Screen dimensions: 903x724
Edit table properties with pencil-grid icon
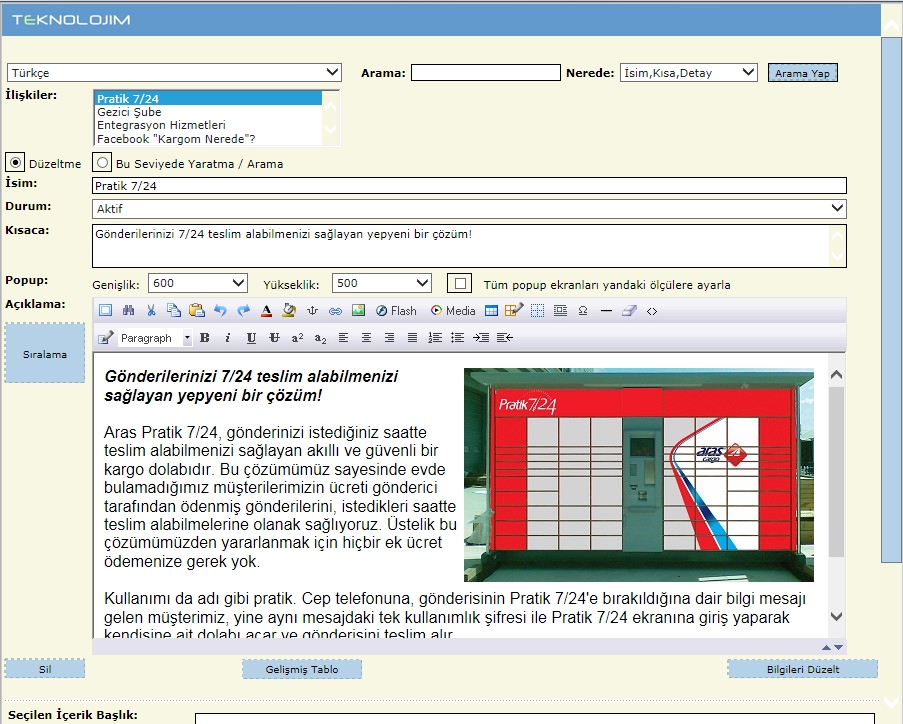[x=514, y=311]
